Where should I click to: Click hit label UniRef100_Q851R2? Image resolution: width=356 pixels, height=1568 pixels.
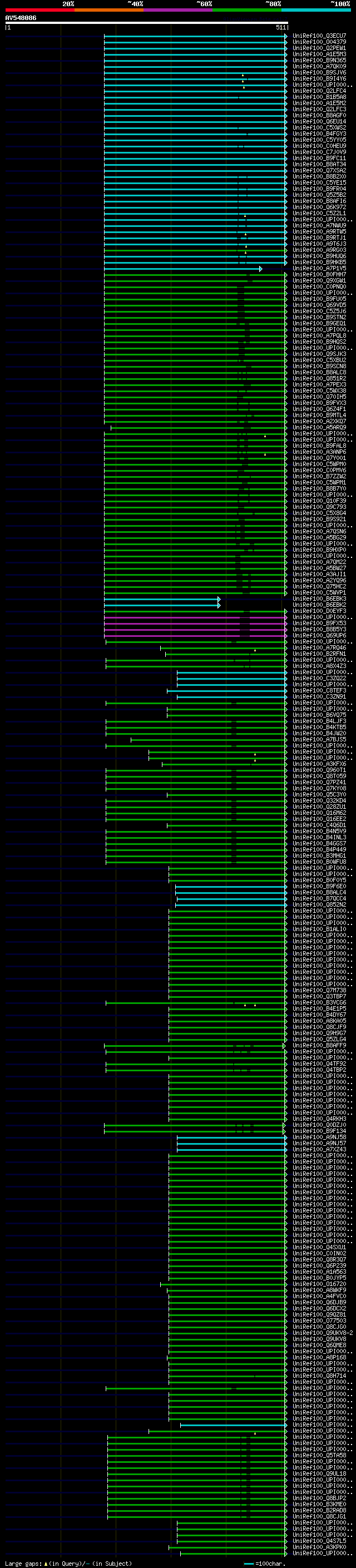(x=319, y=379)
